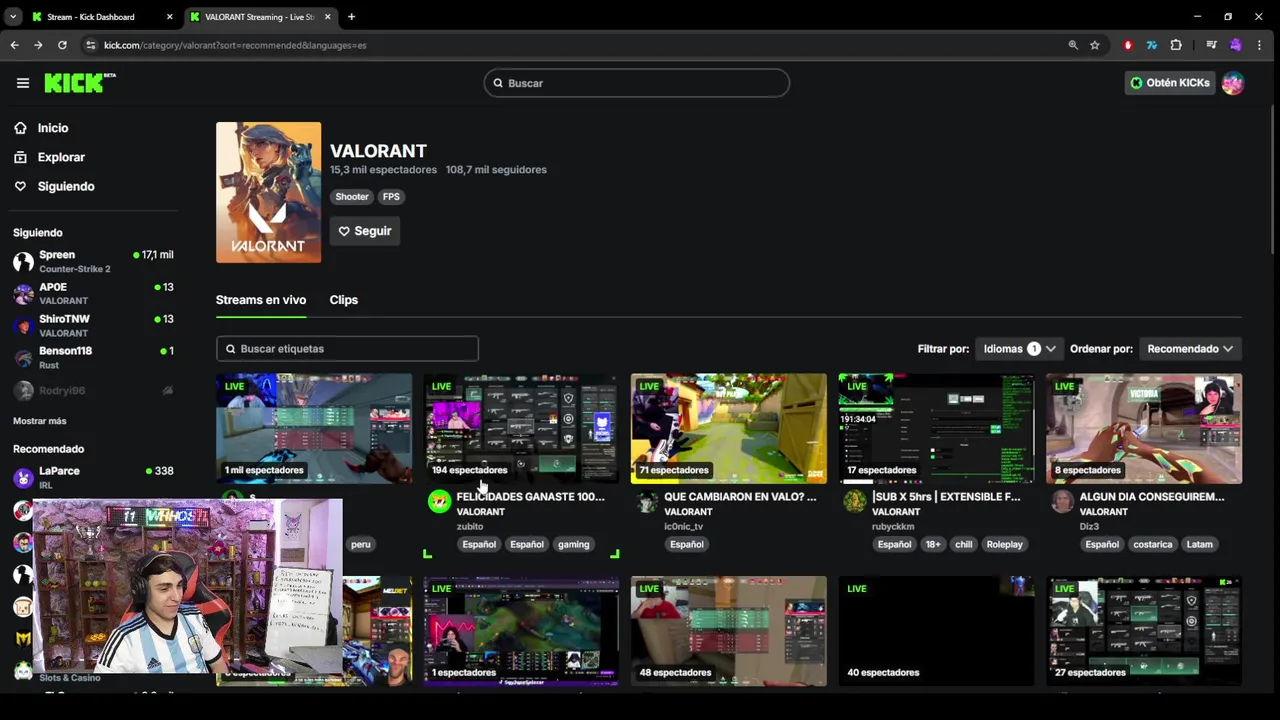Image resolution: width=1280 pixels, height=720 pixels.
Task: Click ic0nic_tv streamer avatar
Action: coord(647,502)
